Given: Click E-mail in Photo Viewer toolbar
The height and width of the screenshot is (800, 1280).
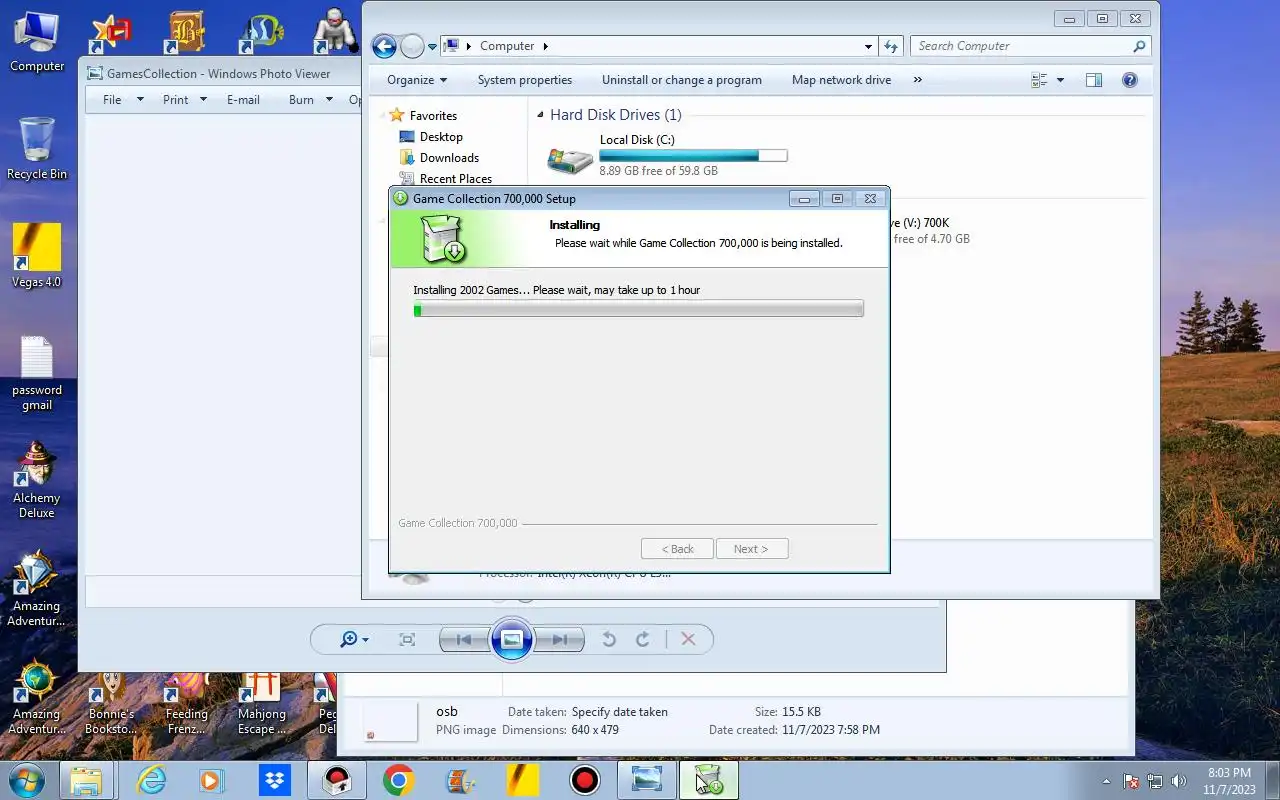Looking at the screenshot, I should click(243, 99).
